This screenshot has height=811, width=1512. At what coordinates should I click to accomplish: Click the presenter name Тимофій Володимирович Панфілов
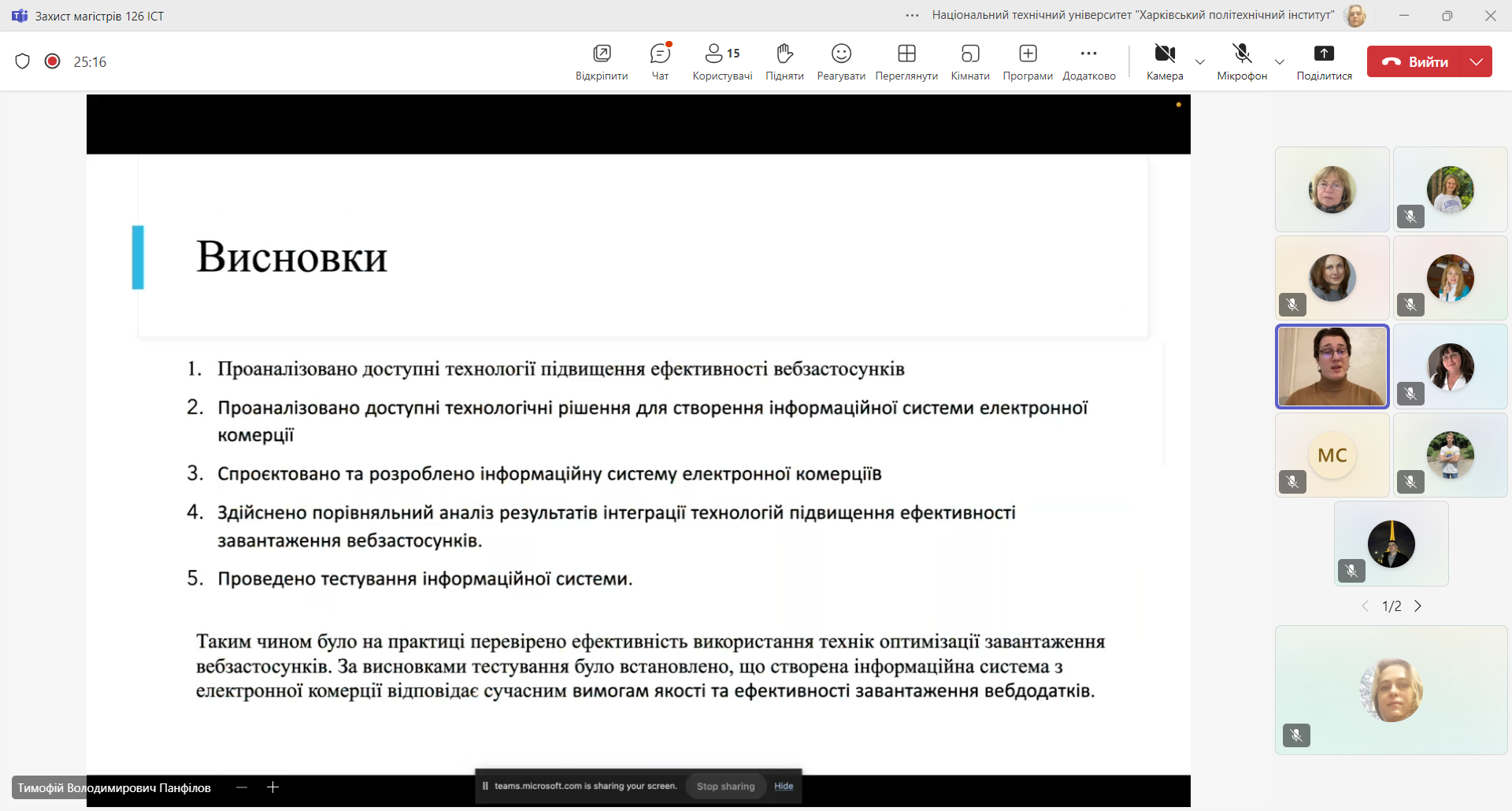click(x=114, y=788)
